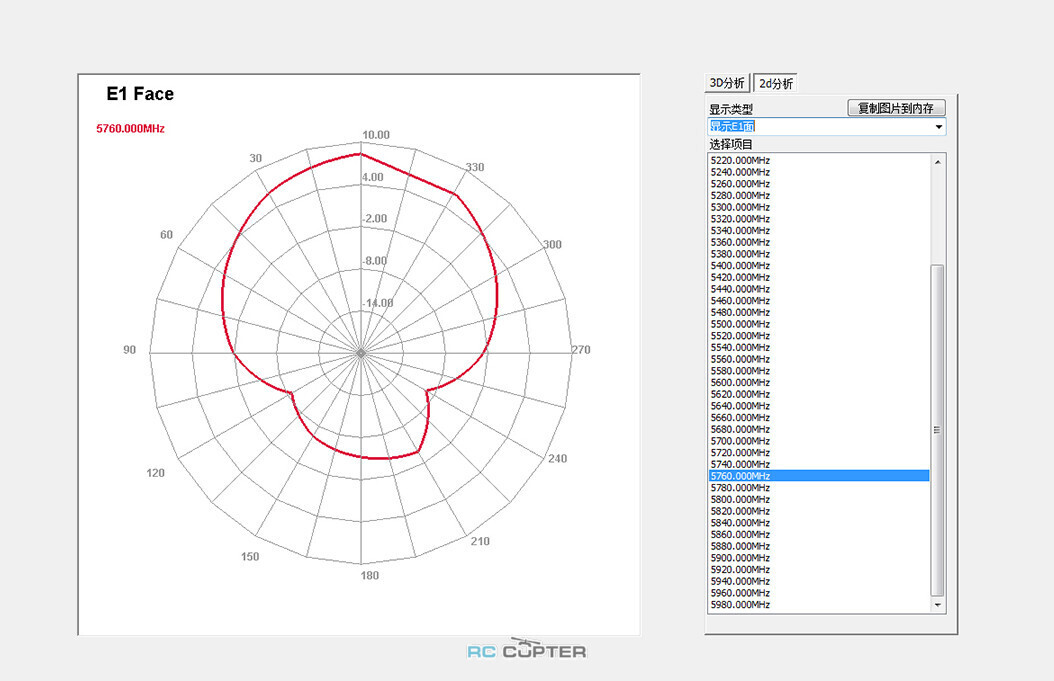The height and width of the screenshot is (681, 1054).
Task: Select 5340.000MHz in the frequency list
Action: pos(819,231)
